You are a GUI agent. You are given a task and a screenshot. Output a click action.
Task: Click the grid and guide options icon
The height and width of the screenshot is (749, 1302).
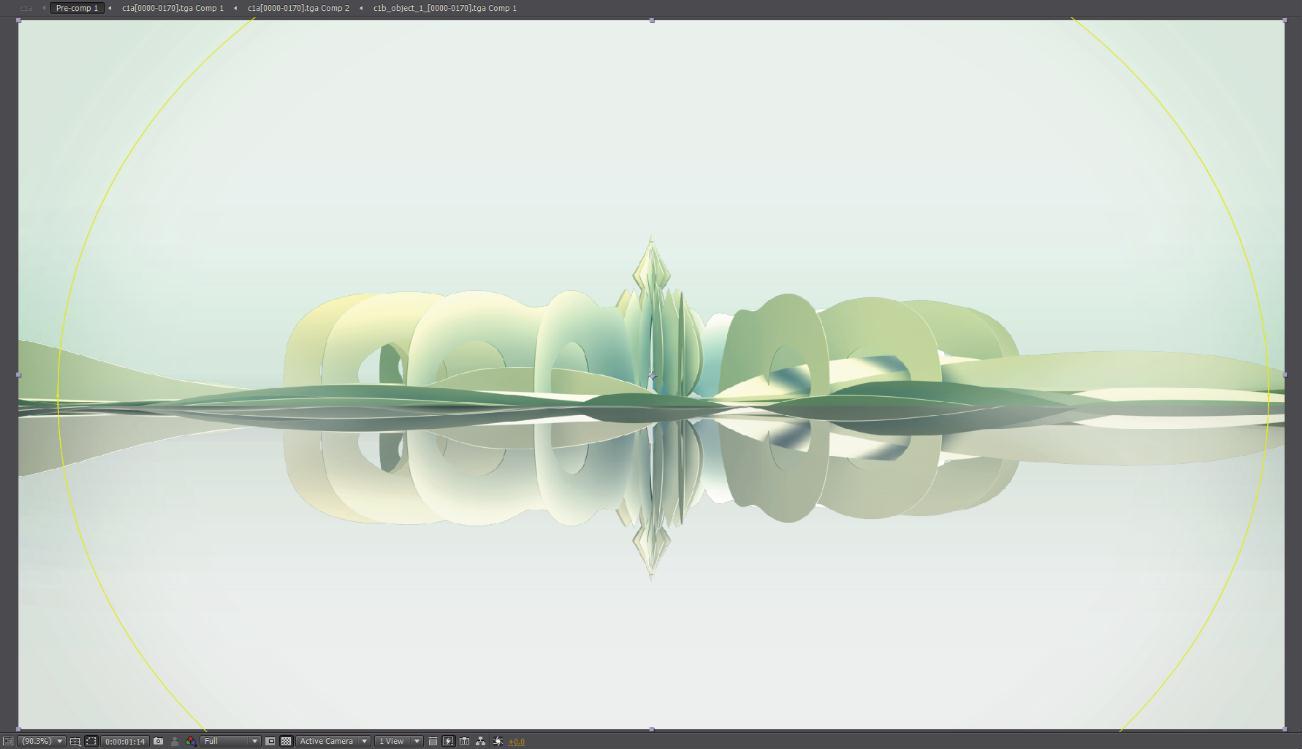click(75, 741)
